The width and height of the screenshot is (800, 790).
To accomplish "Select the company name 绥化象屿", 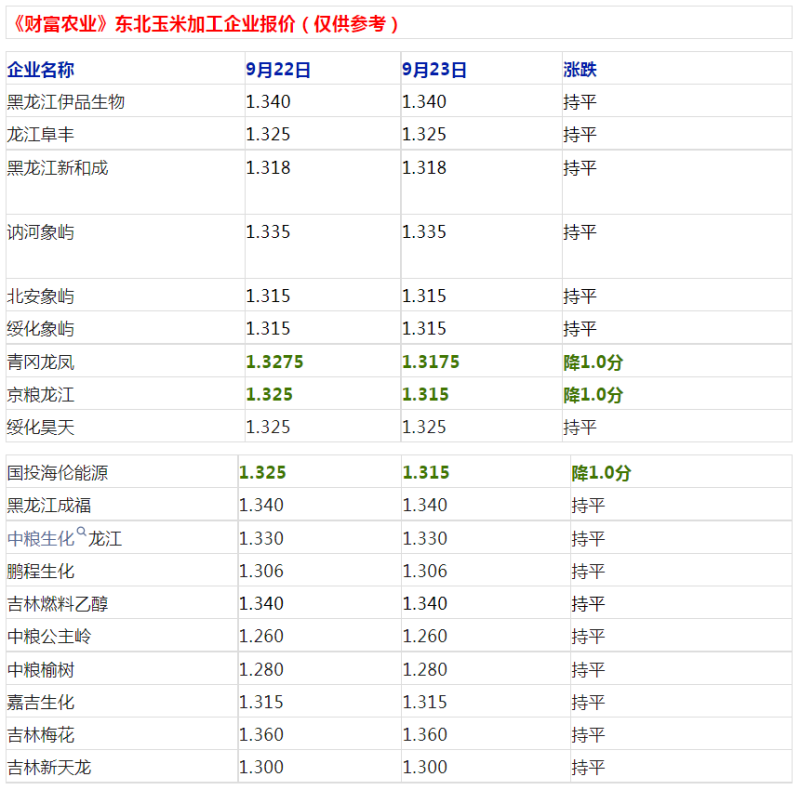I will pos(41,329).
